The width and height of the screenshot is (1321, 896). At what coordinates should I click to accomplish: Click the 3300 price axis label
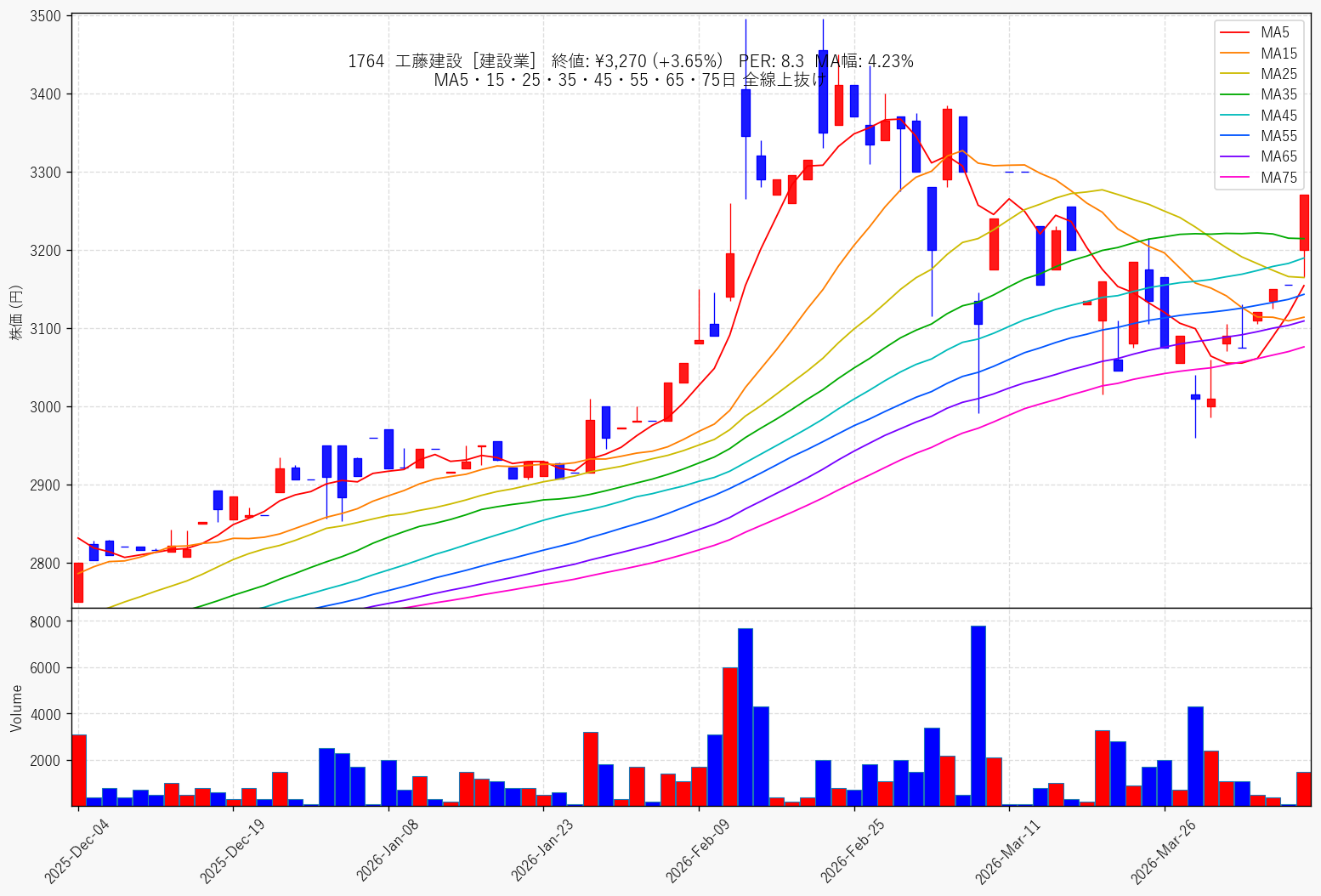point(45,173)
